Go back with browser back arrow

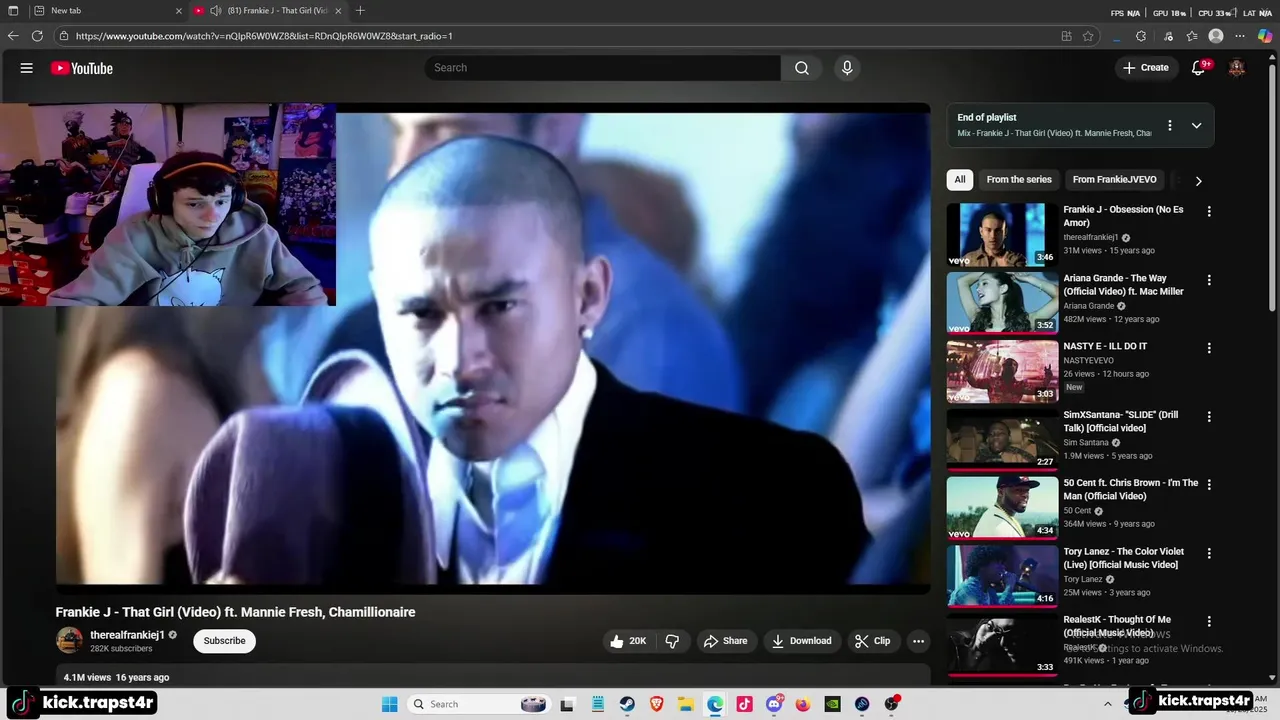13,36
